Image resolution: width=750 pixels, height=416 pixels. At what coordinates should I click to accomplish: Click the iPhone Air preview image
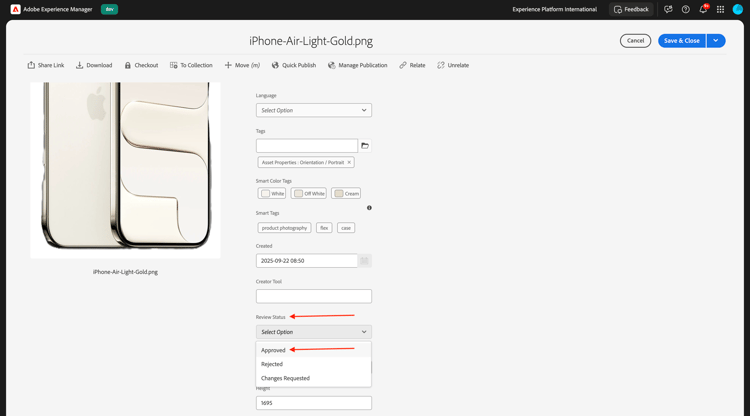[x=125, y=170]
